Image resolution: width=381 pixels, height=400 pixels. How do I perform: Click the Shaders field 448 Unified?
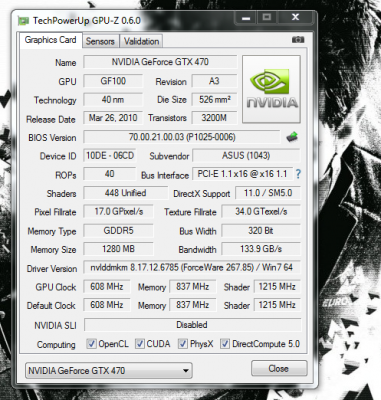click(125, 193)
